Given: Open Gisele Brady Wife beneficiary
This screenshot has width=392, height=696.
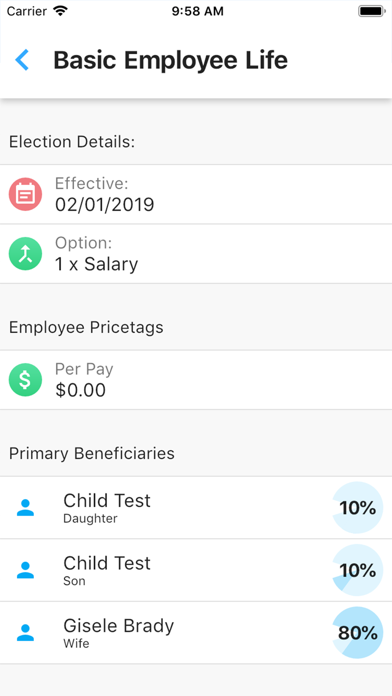Looking at the screenshot, I should coord(196,633).
